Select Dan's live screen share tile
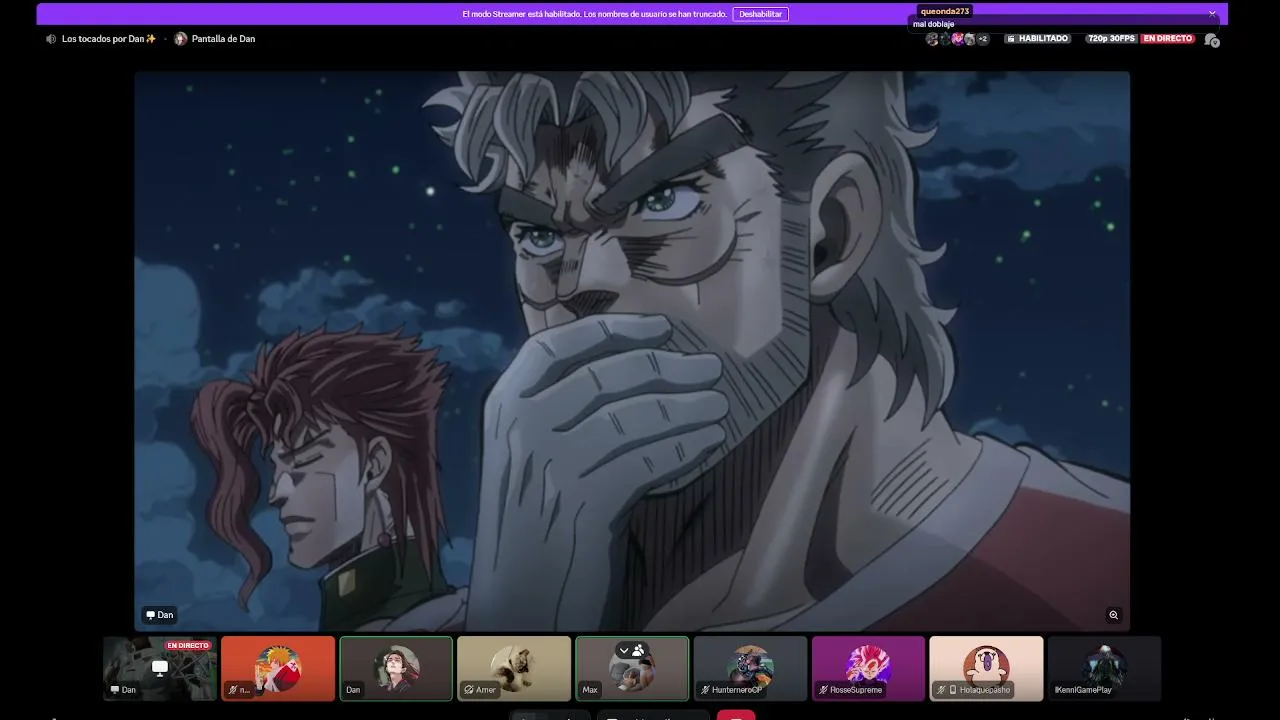 (160, 668)
